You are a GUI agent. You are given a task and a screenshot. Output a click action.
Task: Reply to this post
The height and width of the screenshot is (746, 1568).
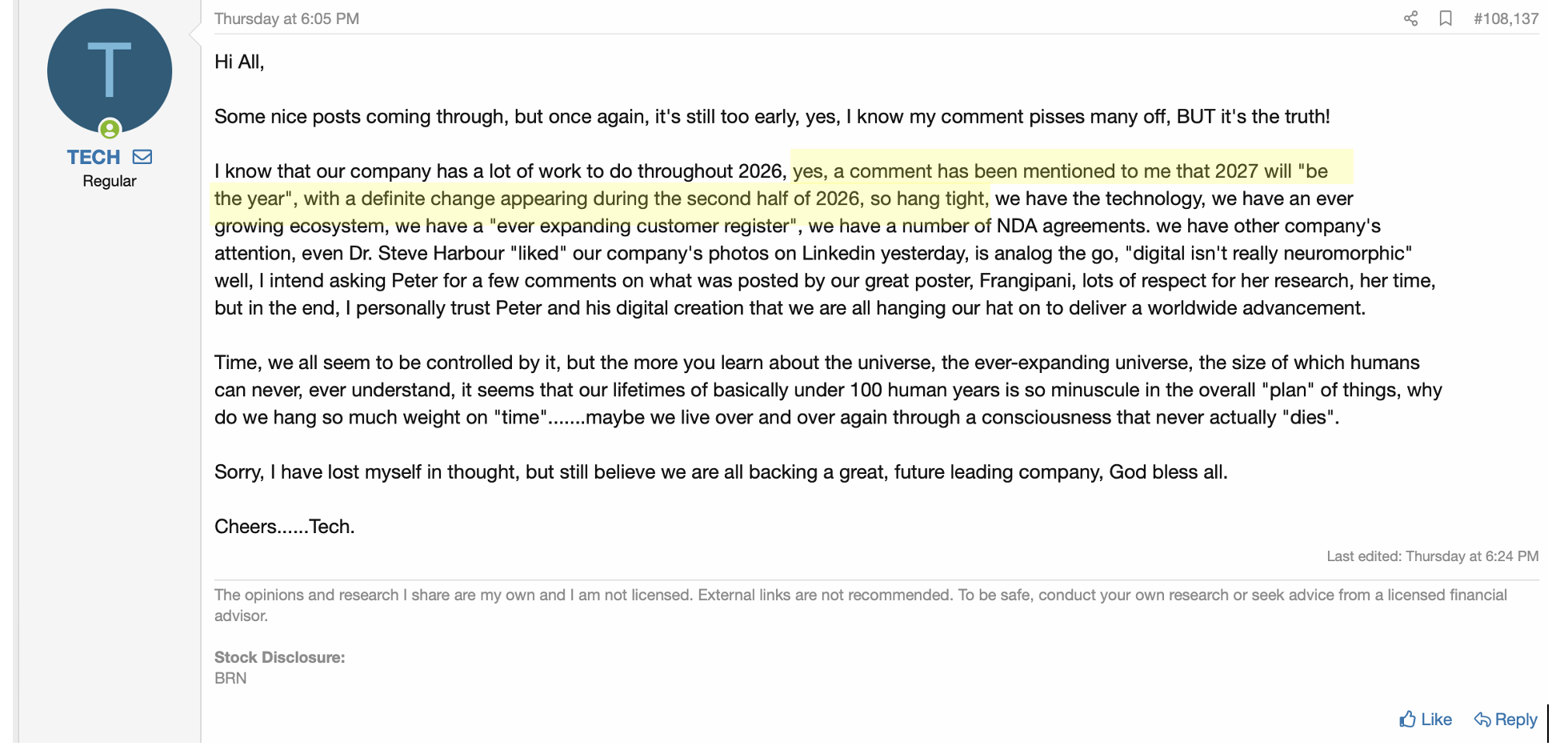(x=1506, y=719)
